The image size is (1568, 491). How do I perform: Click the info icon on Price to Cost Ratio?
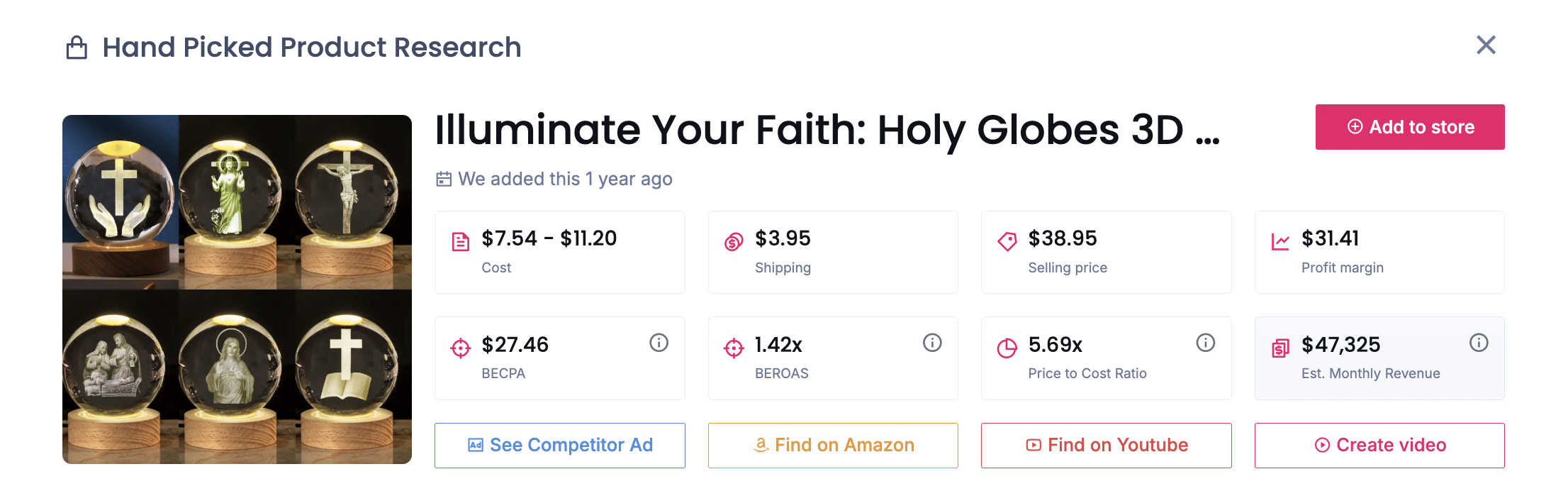point(1205,343)
